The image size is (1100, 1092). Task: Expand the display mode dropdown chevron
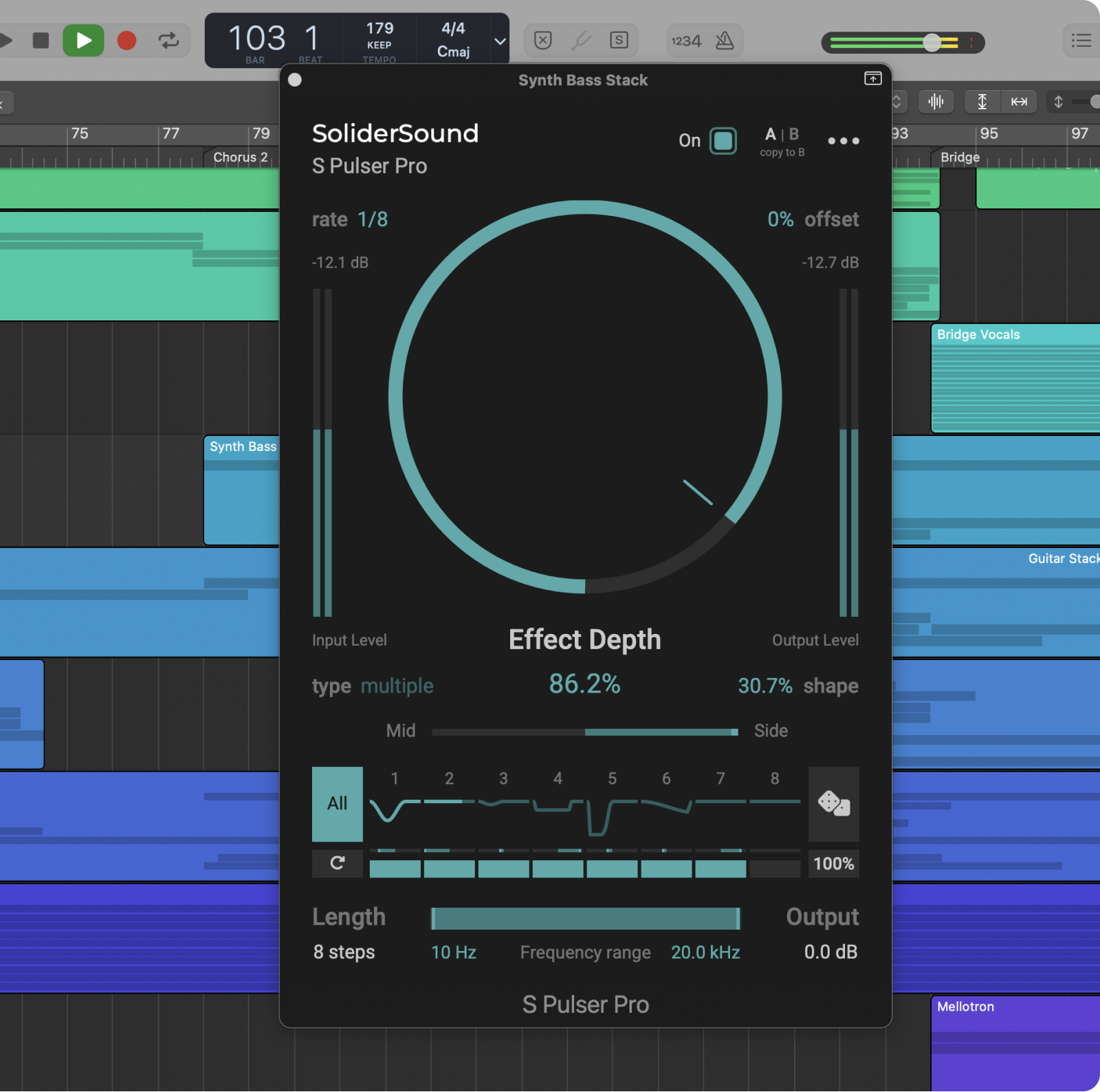coord(500,41)
